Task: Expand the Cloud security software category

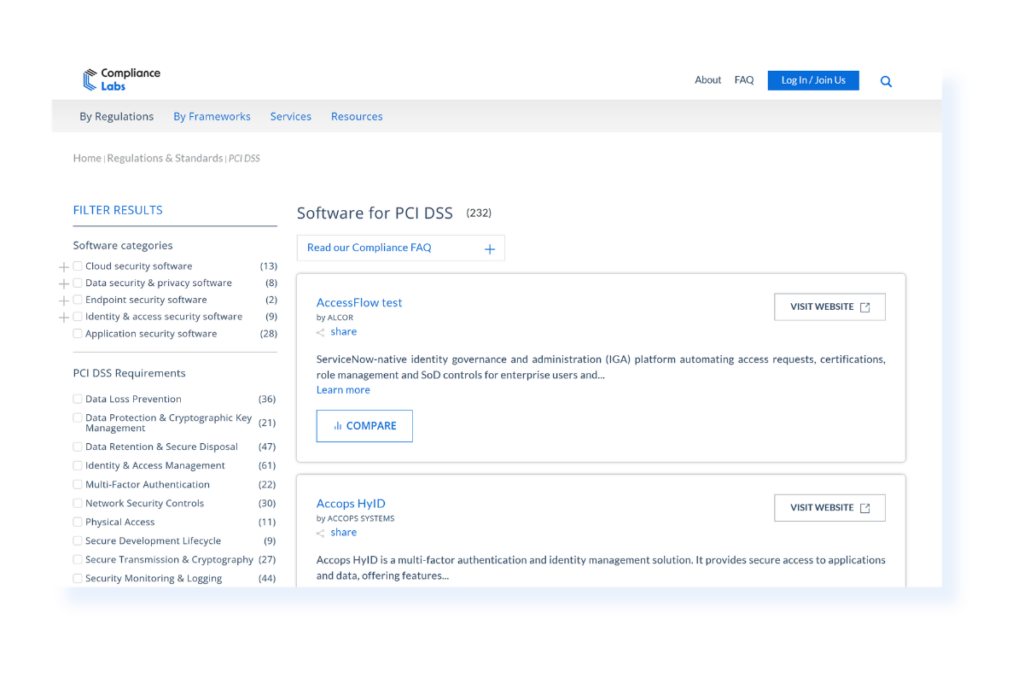Action: (x=63, y=267)
